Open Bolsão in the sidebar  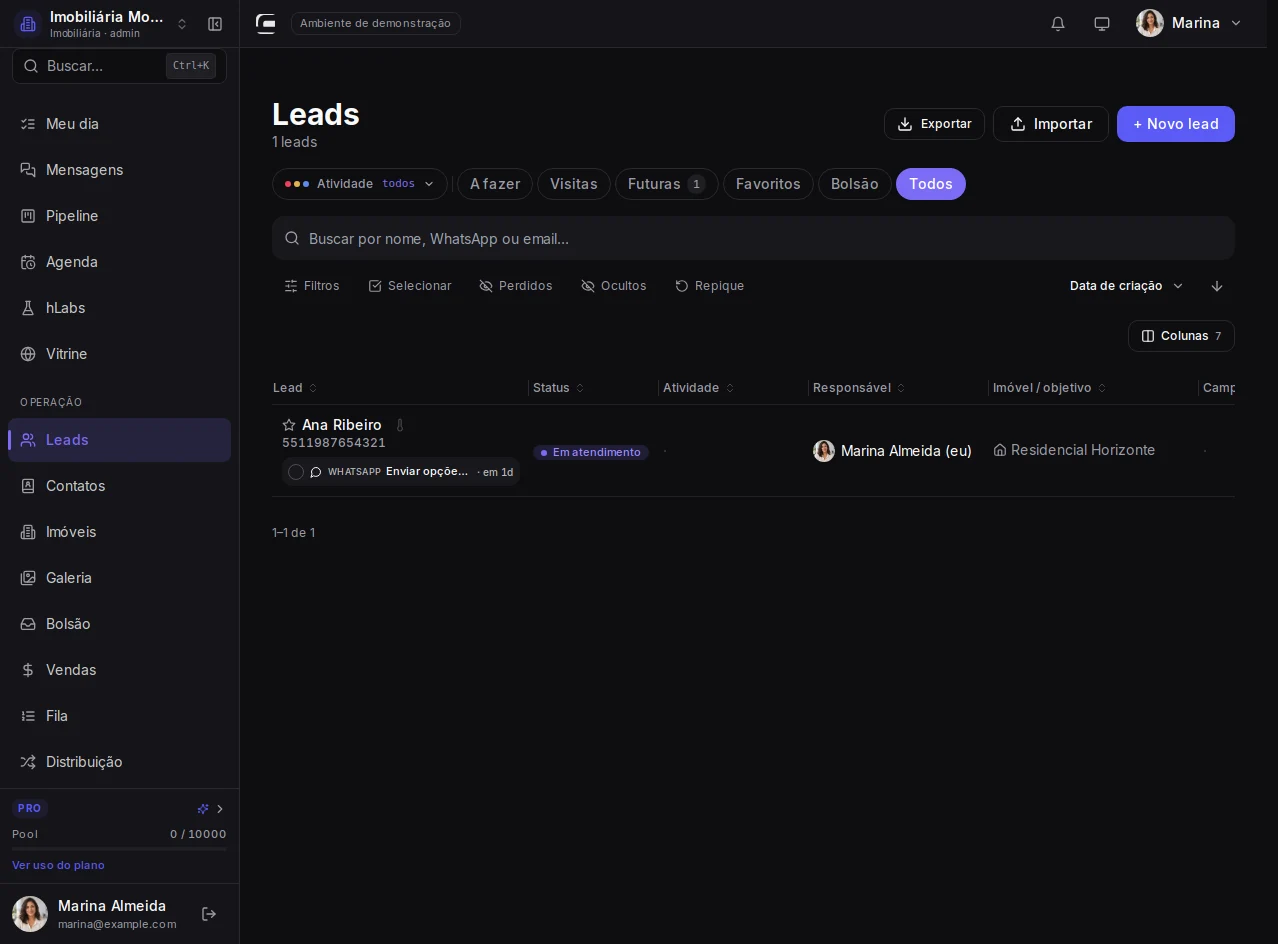(119, 624)
